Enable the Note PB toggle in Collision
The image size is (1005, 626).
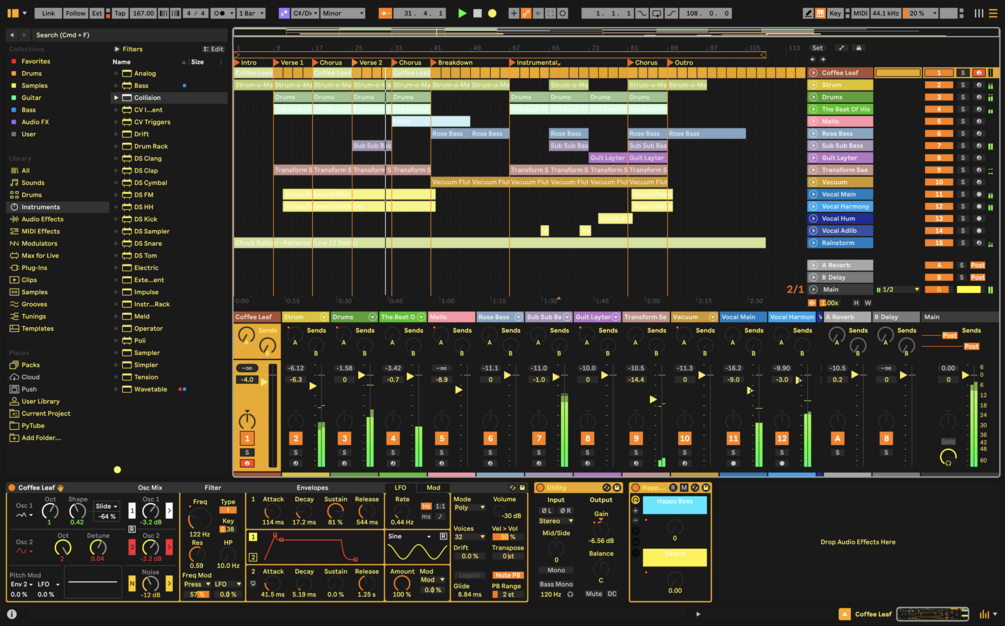[508, 575]
